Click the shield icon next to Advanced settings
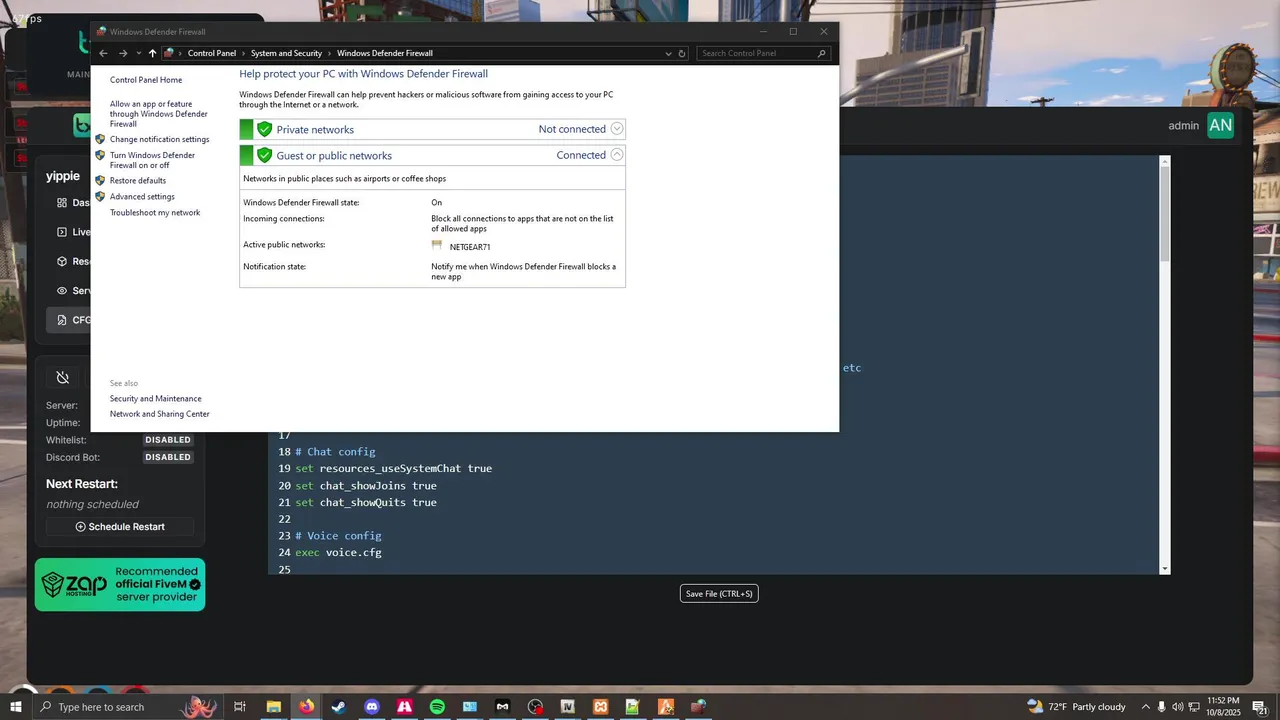The height and width of the screenshot is (720, 1280). pos(100,197)
